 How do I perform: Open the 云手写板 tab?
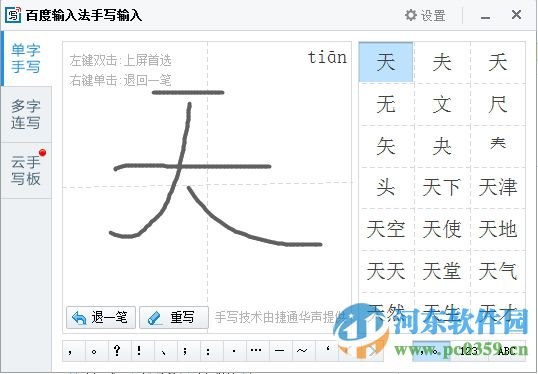pos(26,171)
